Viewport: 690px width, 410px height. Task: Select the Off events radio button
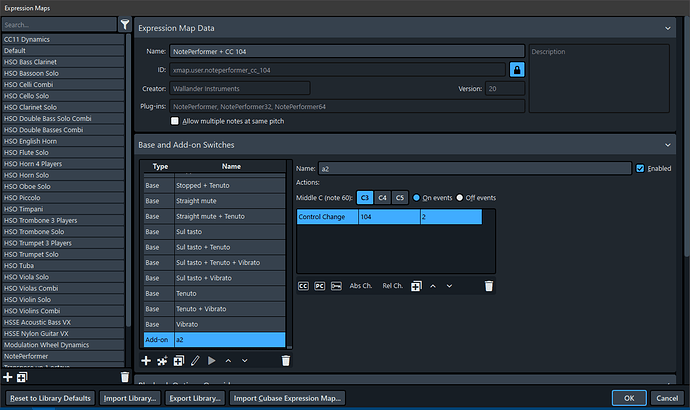pyautogui.click(x=459, y=198)
